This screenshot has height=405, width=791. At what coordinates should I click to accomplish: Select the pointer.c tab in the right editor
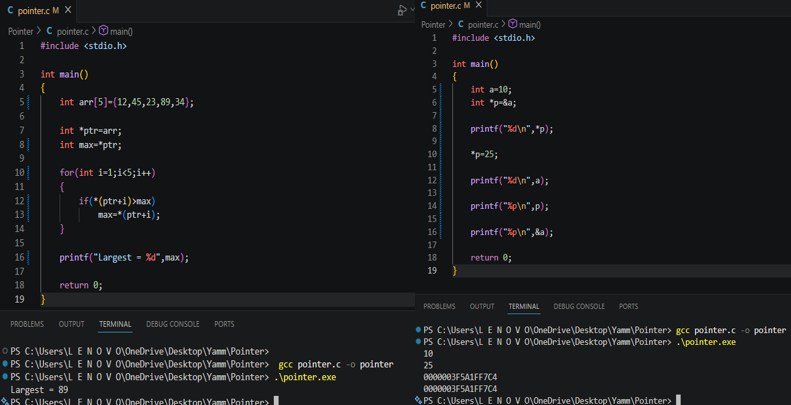pyautogui.click(x=451, y=6)
